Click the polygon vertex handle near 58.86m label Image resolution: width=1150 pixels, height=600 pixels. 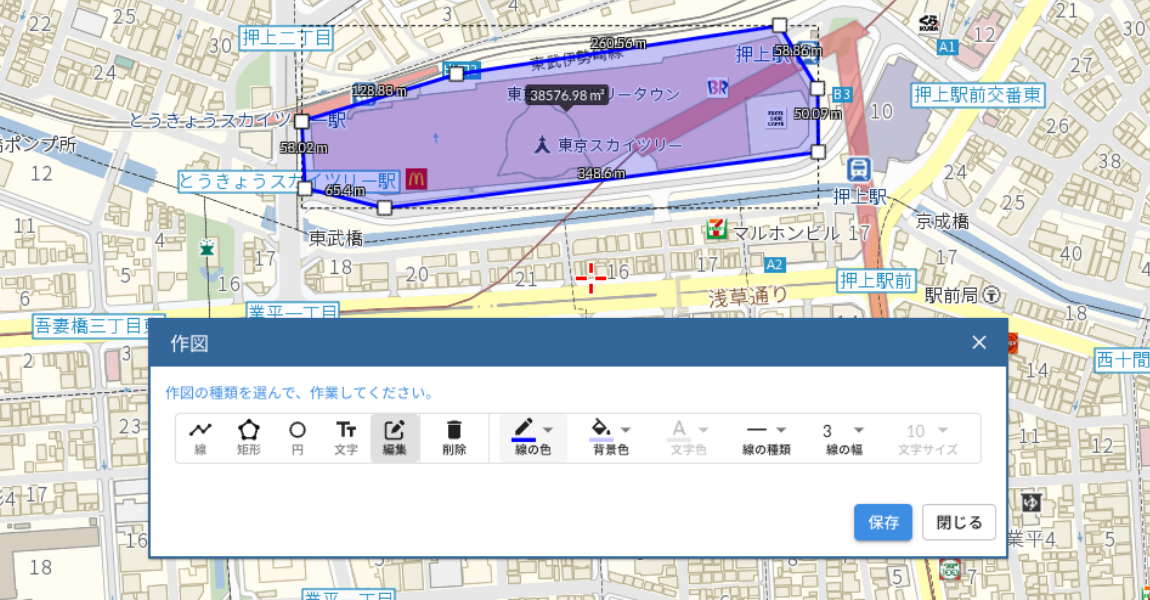coord(778,25)
